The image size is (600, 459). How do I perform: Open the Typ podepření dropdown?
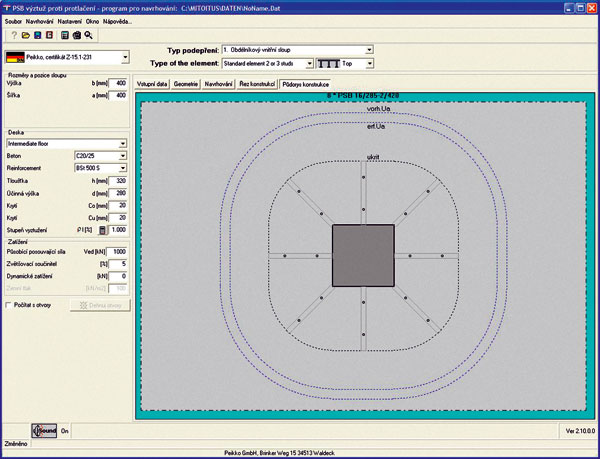tap(369, 48)
